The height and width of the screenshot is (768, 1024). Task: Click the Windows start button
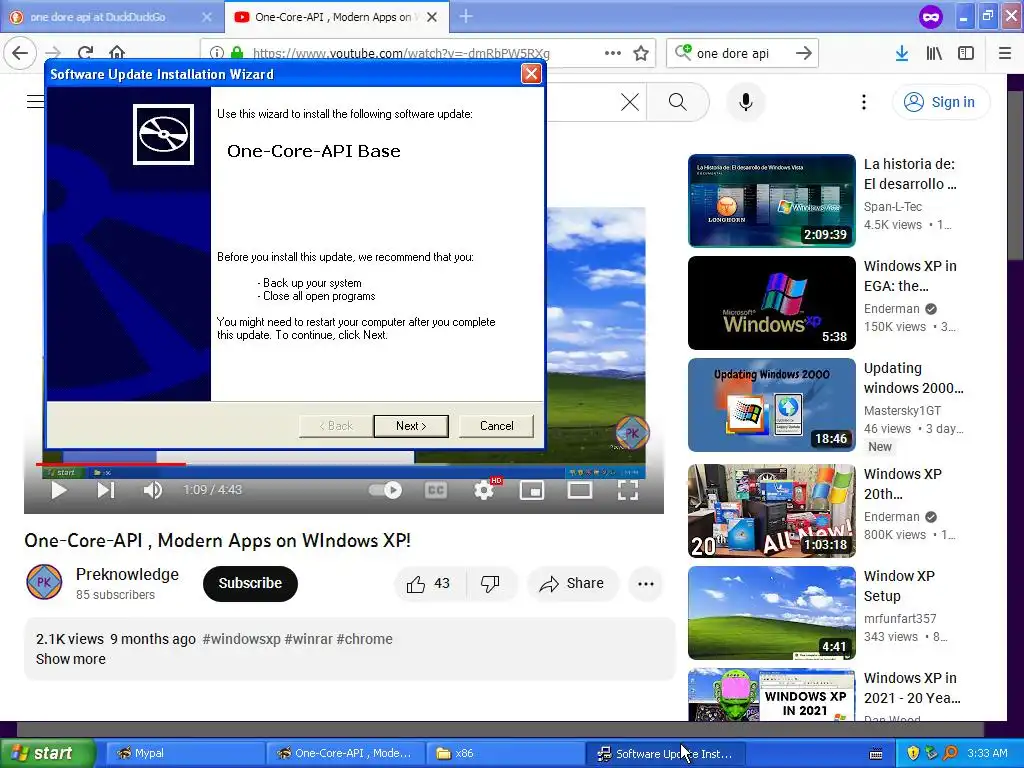click(47, 753)
